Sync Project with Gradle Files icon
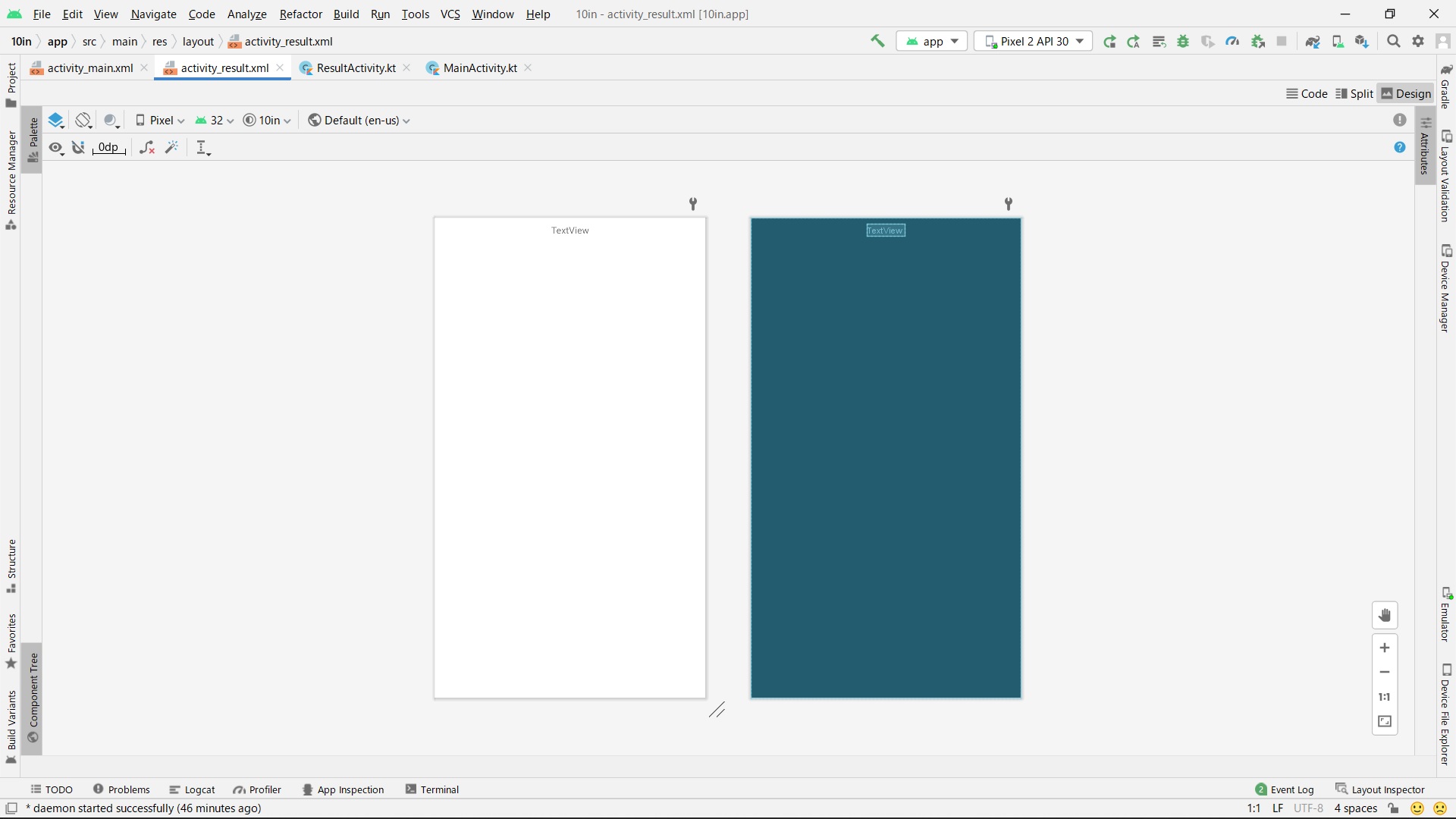 click(1313, 41)
